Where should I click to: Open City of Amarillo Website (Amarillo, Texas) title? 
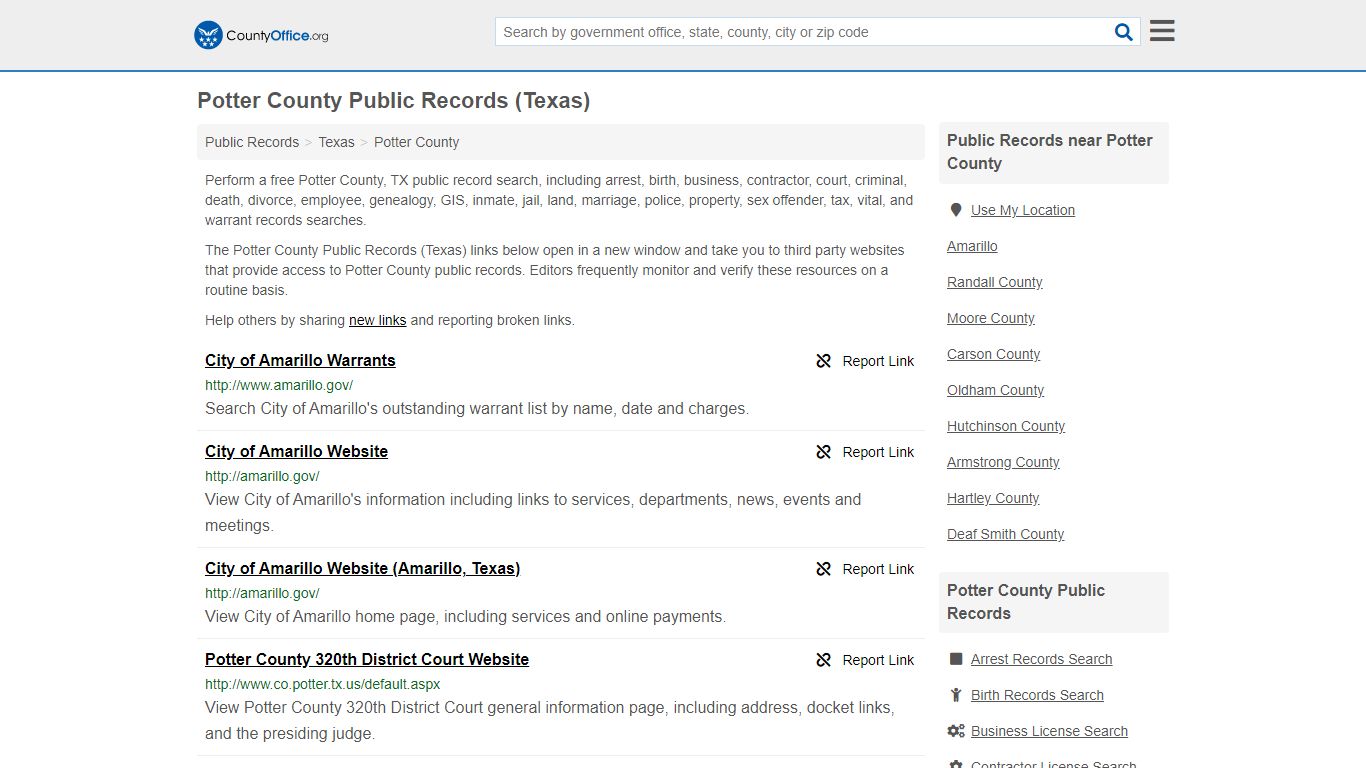pos(362,568)
